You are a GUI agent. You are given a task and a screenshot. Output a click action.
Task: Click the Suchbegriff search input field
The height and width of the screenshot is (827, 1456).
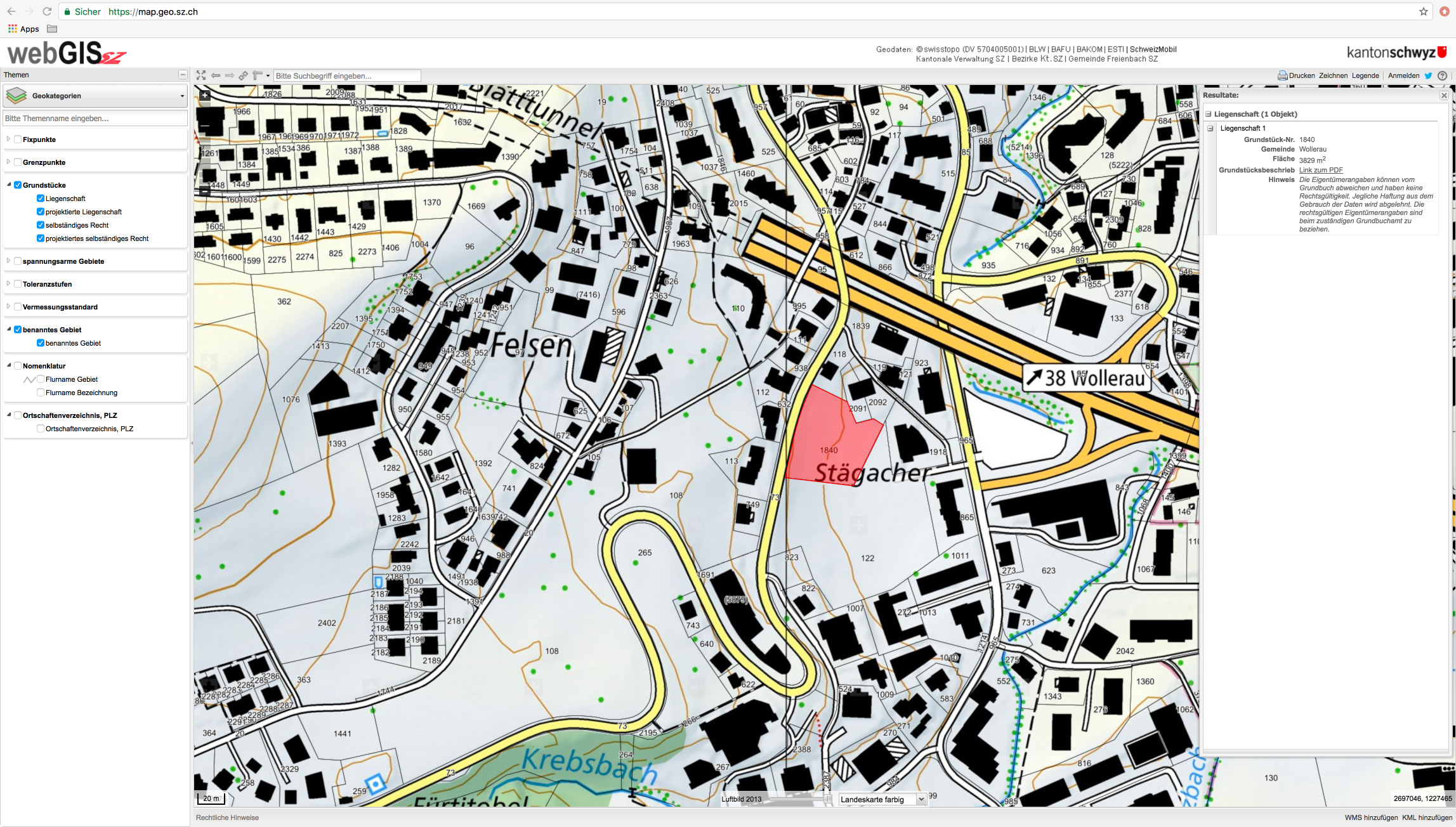[x=346, y=75]
